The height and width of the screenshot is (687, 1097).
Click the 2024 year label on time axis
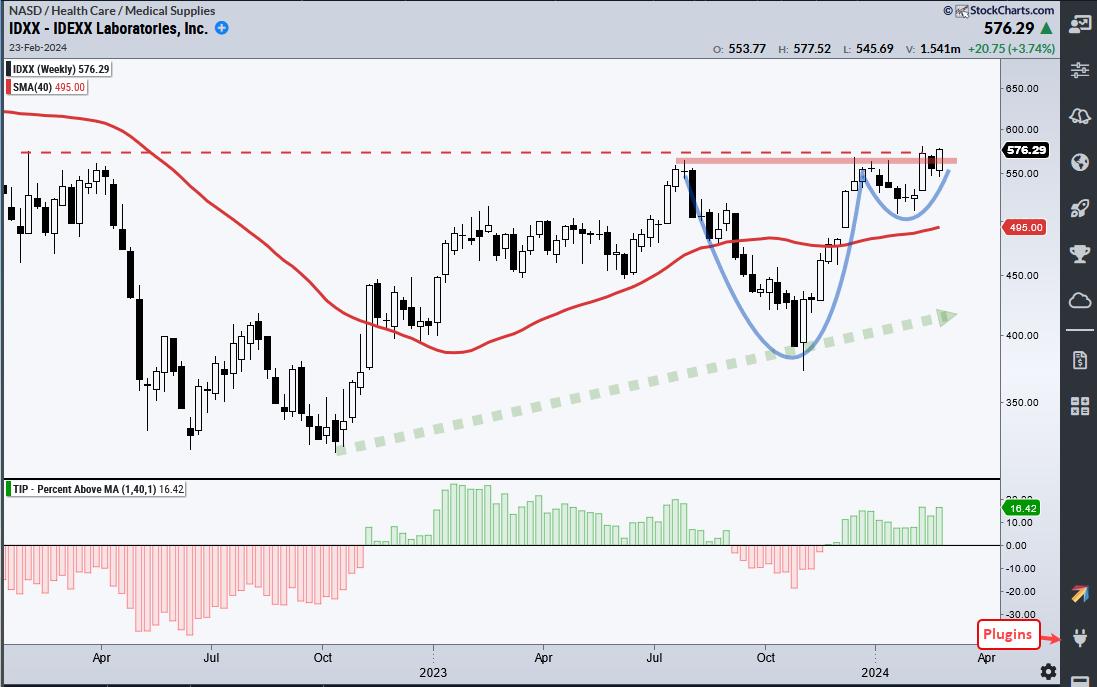tap(875, 673)
